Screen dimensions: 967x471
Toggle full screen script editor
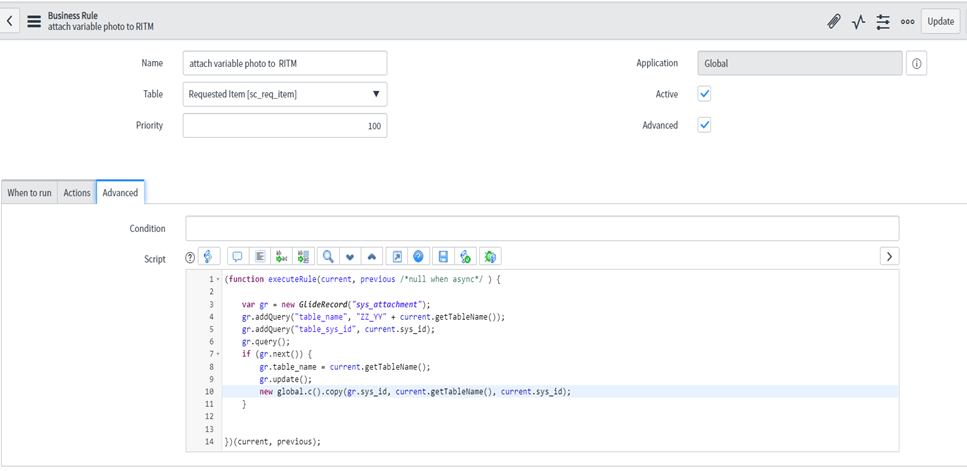pos(397,256)
